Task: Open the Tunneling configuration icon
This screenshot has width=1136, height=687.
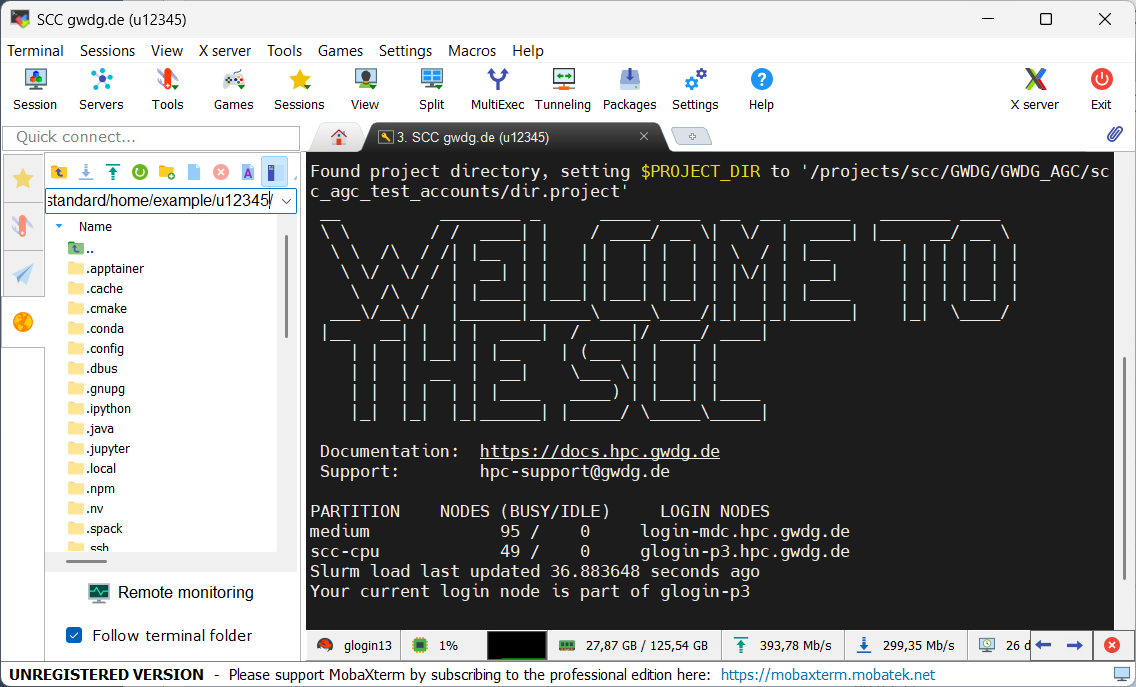Action: pyautogui.click(x=563, y=88)
